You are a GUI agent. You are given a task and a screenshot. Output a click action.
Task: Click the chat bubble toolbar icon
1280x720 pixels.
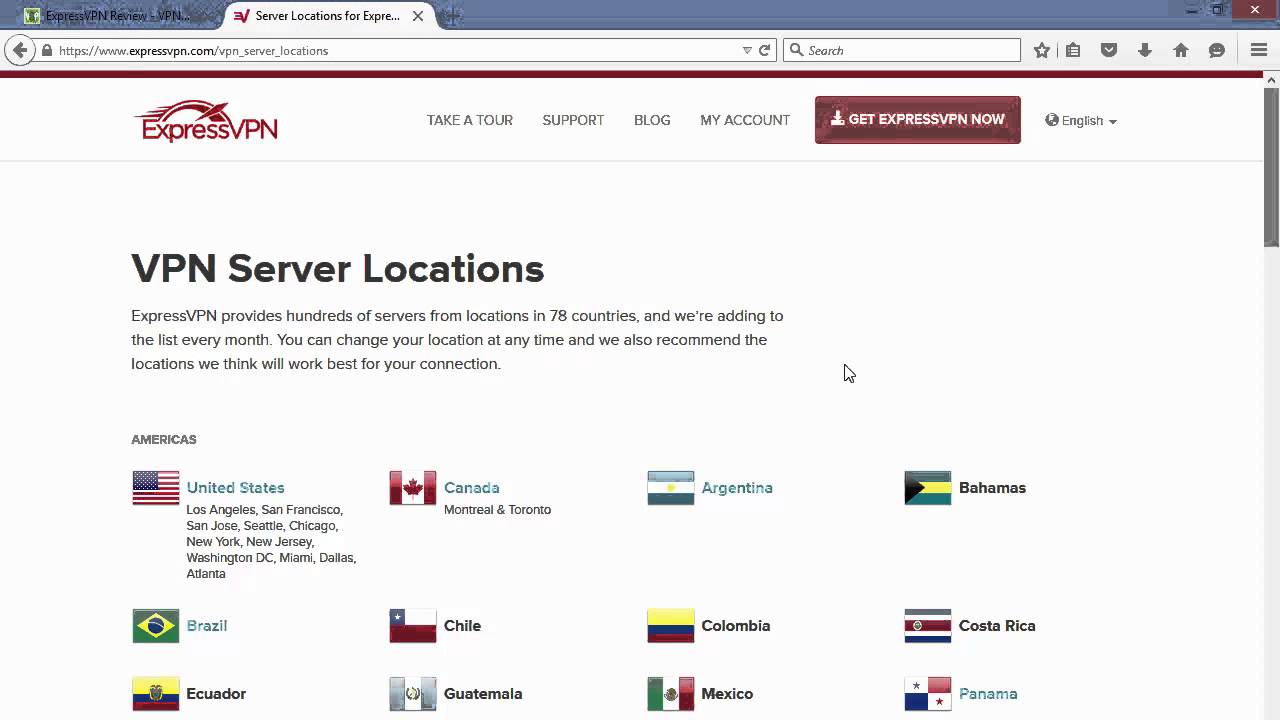(1217, 50)
